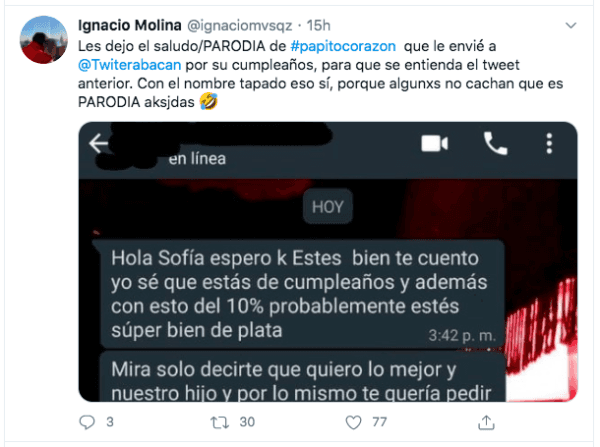Click the phone call icon

pos(496,144)
